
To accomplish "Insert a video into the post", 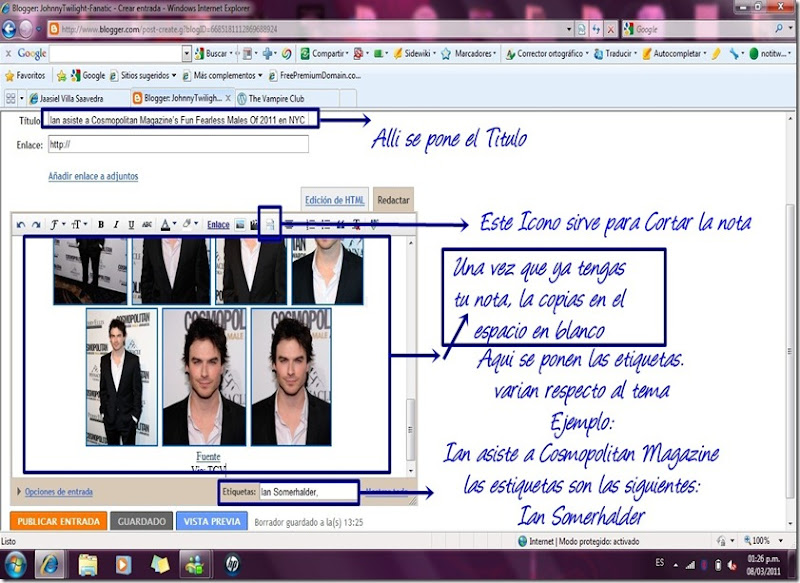I will (254, 224).
